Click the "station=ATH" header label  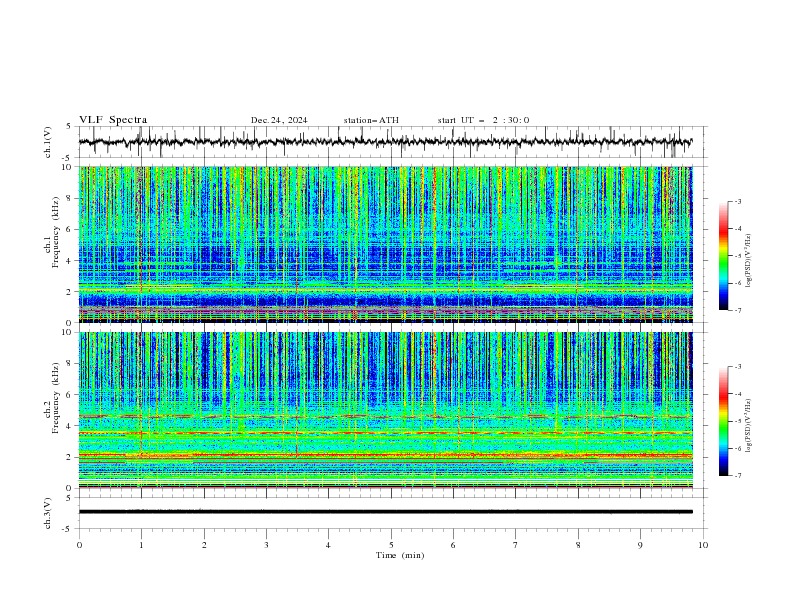pyautogui.click(x=371, y=120)
